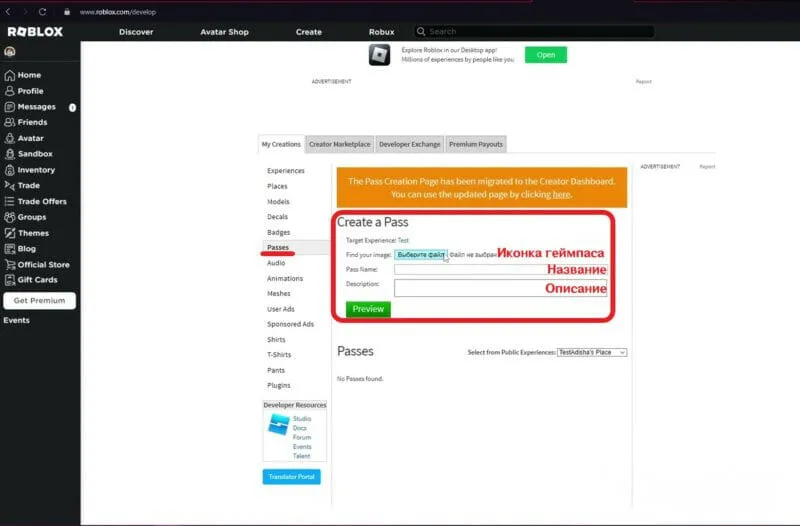Click the Gift Cards icon
800x526 pixels.
10,280
